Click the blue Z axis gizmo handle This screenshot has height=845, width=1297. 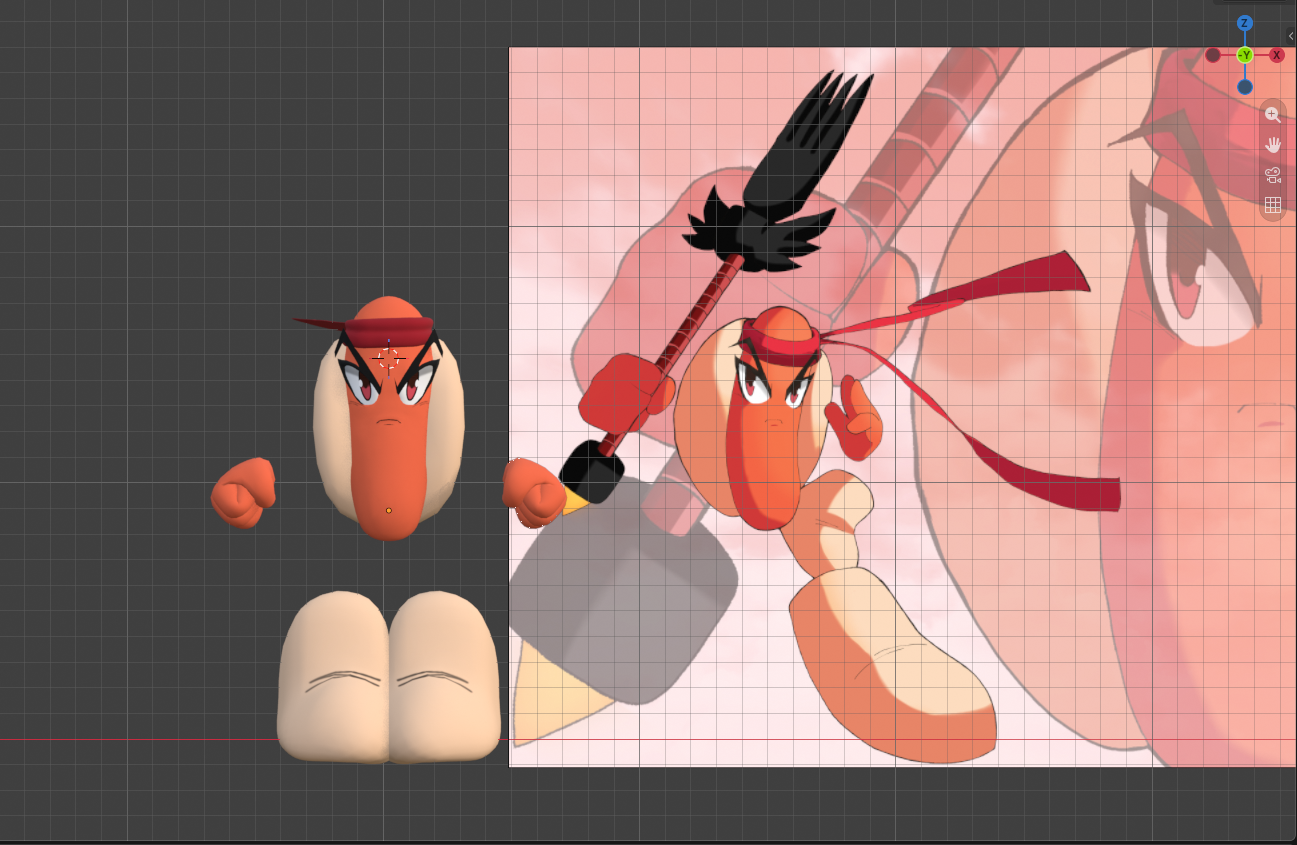pos(1245,23)
